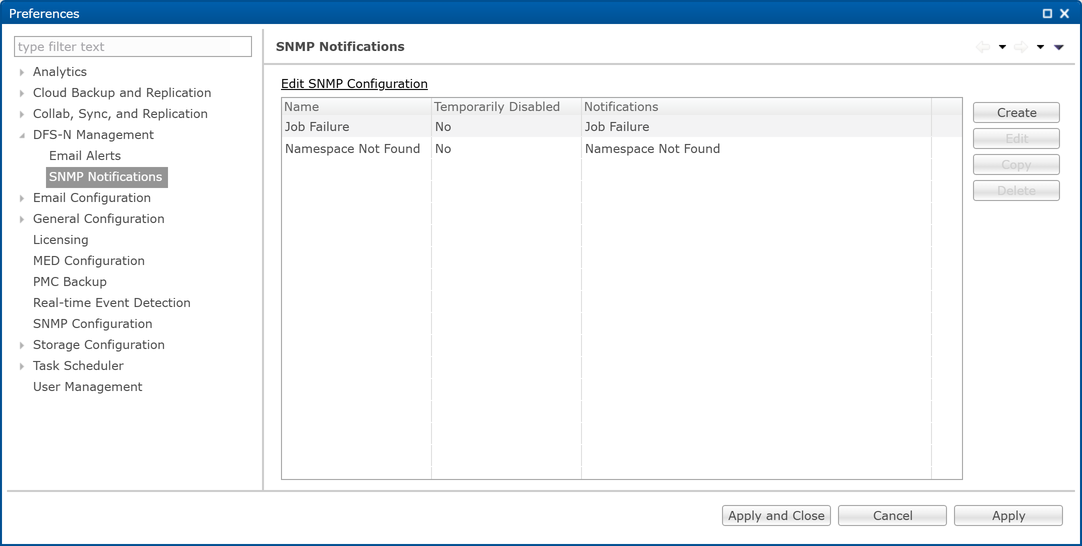Select DFS-N Management tree item
The height and width of the screenshot is (546, 1082).
point(93,135)
